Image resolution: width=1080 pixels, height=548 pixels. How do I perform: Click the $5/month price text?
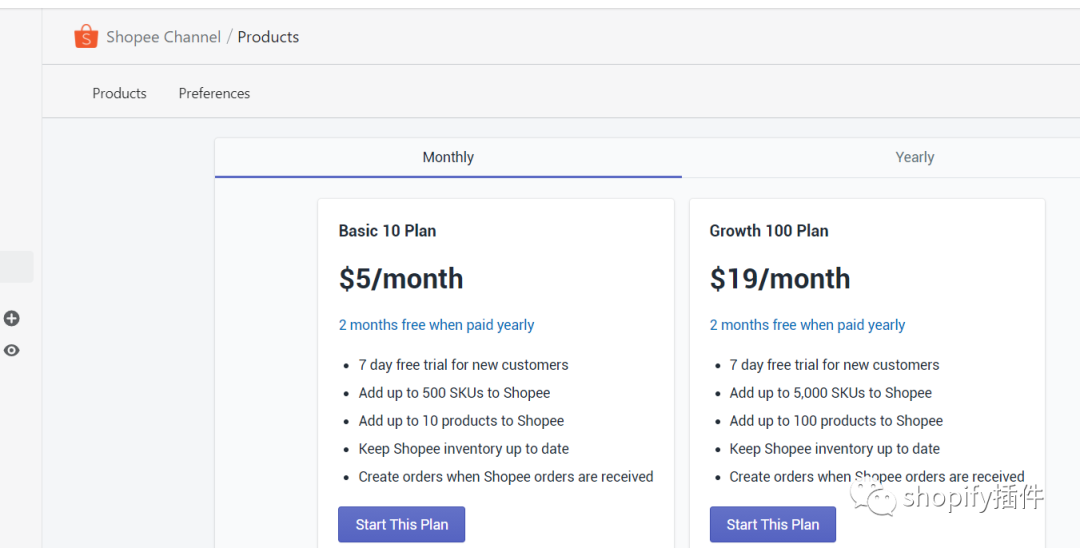point(400,279)
